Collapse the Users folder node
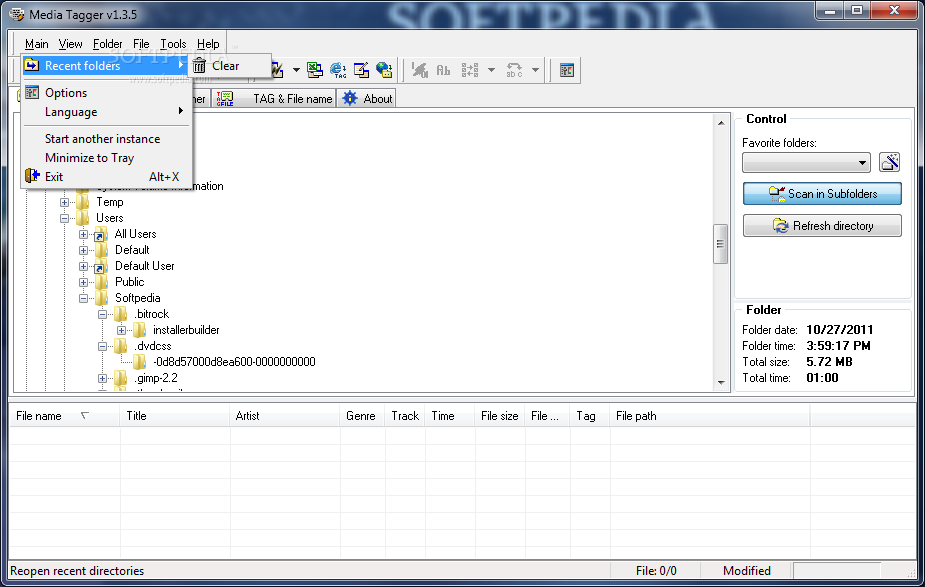The image size is (925, 587). click(x=64, y=218)
